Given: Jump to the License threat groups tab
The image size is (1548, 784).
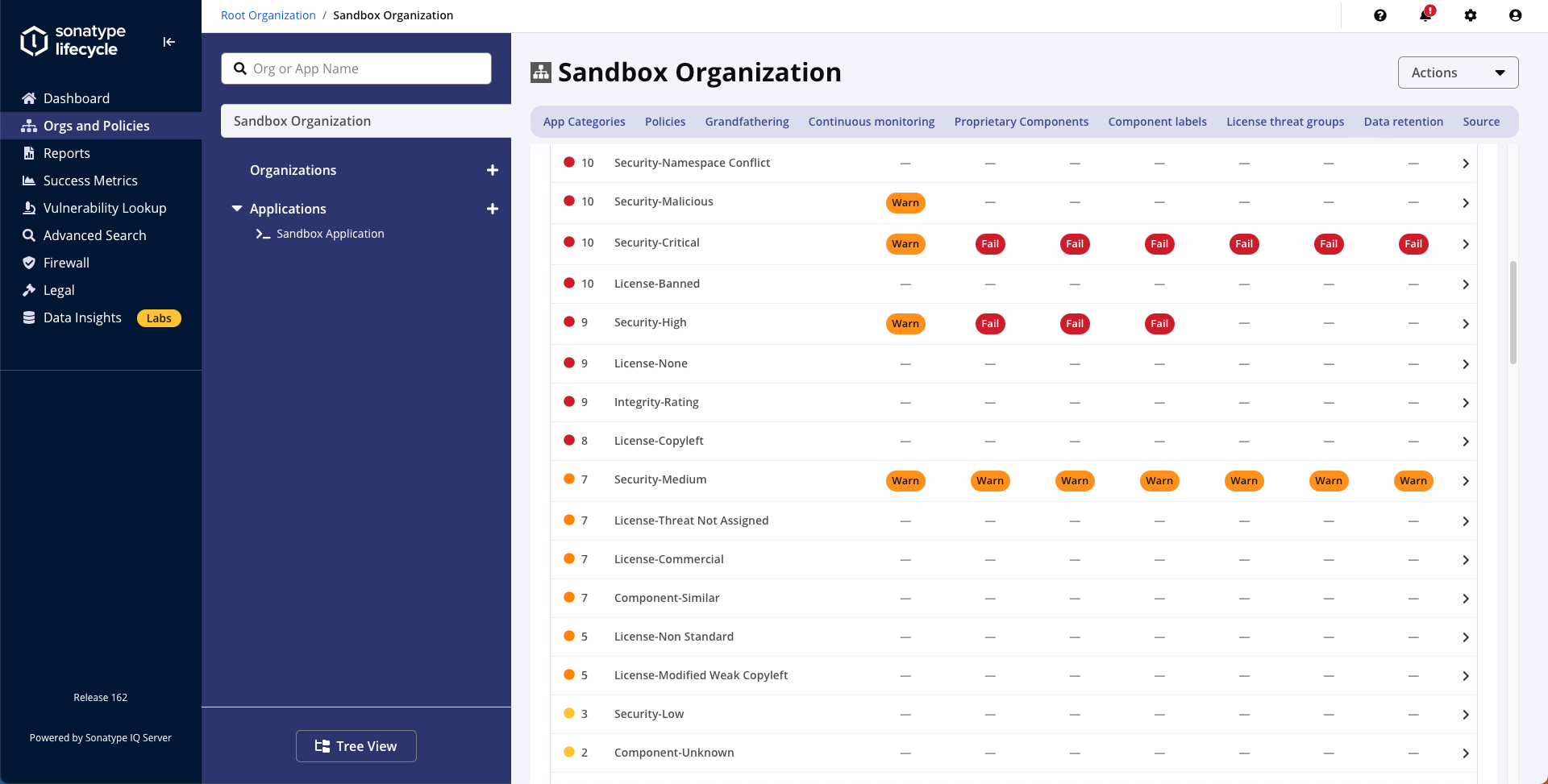Looking at the screenshot, I should coord(1284,122).
